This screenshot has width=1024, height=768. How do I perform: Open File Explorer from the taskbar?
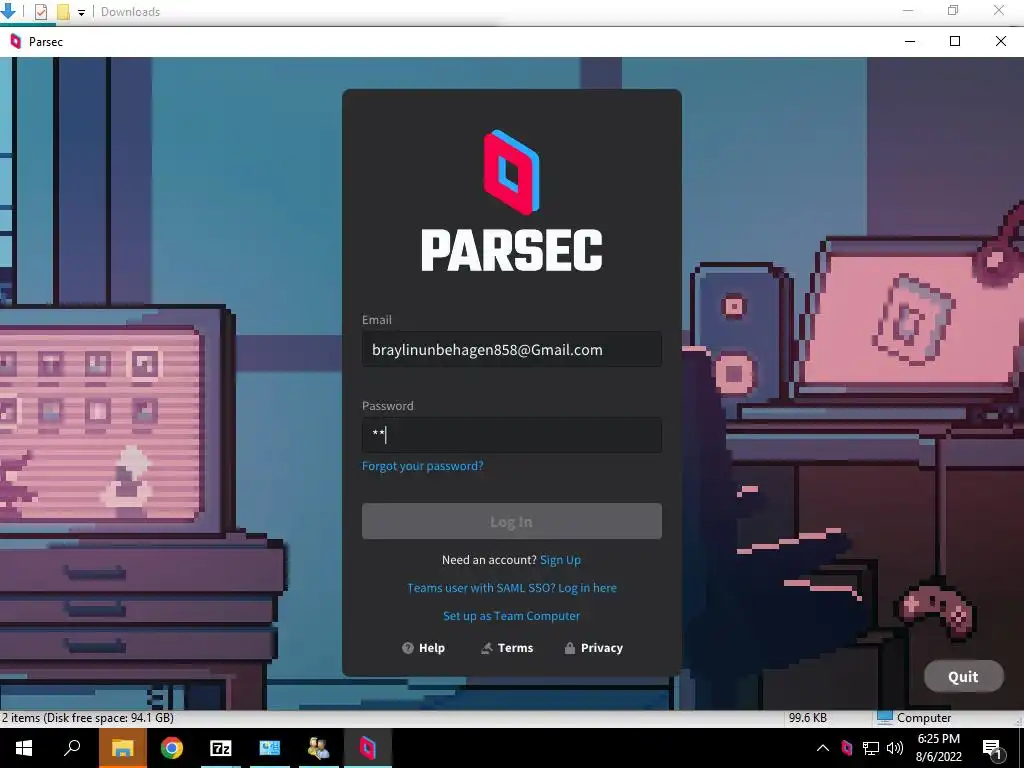tap(122, 748)
